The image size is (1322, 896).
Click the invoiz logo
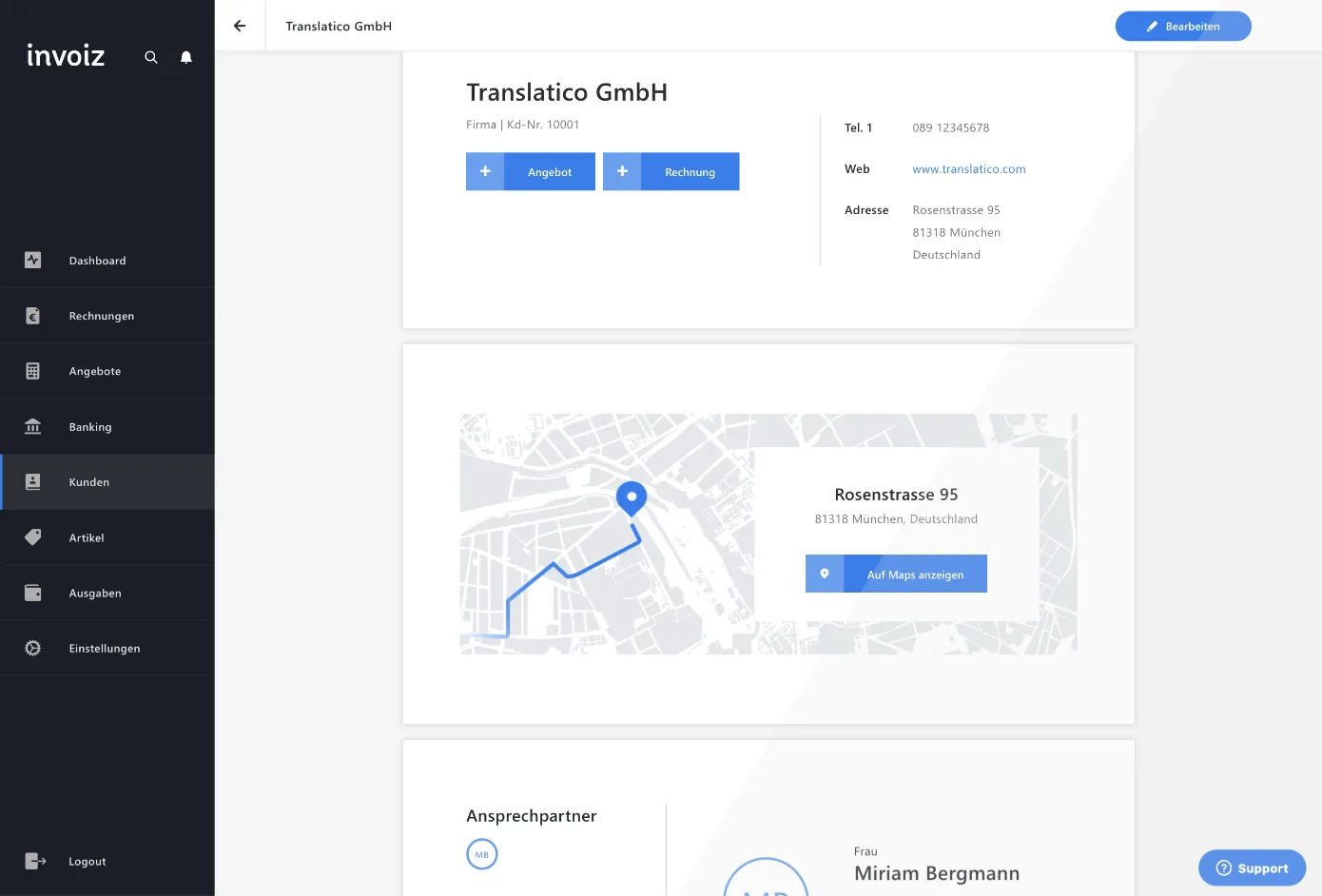(66, 55)
